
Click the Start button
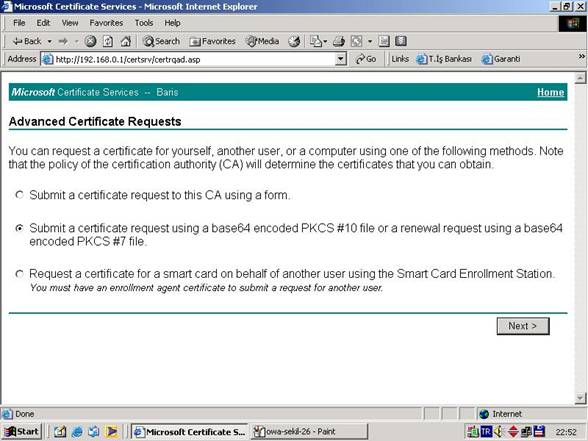pos(21,432)
